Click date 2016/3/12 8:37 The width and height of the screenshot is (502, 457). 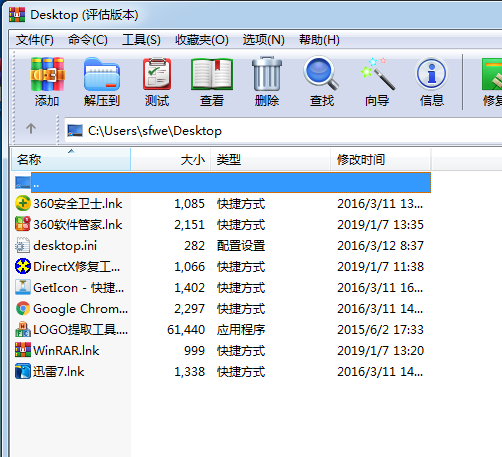point(380,246)
